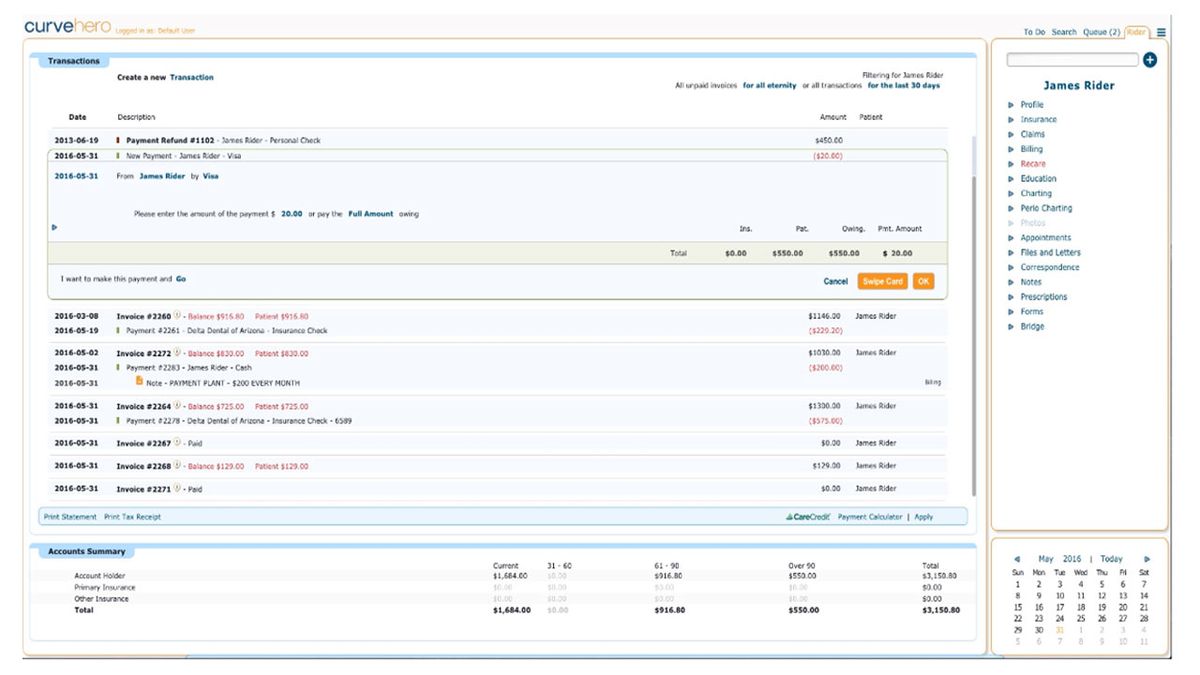Click Print Statement link
Screen dimensions: 1200x675
(x=70, y=517)
